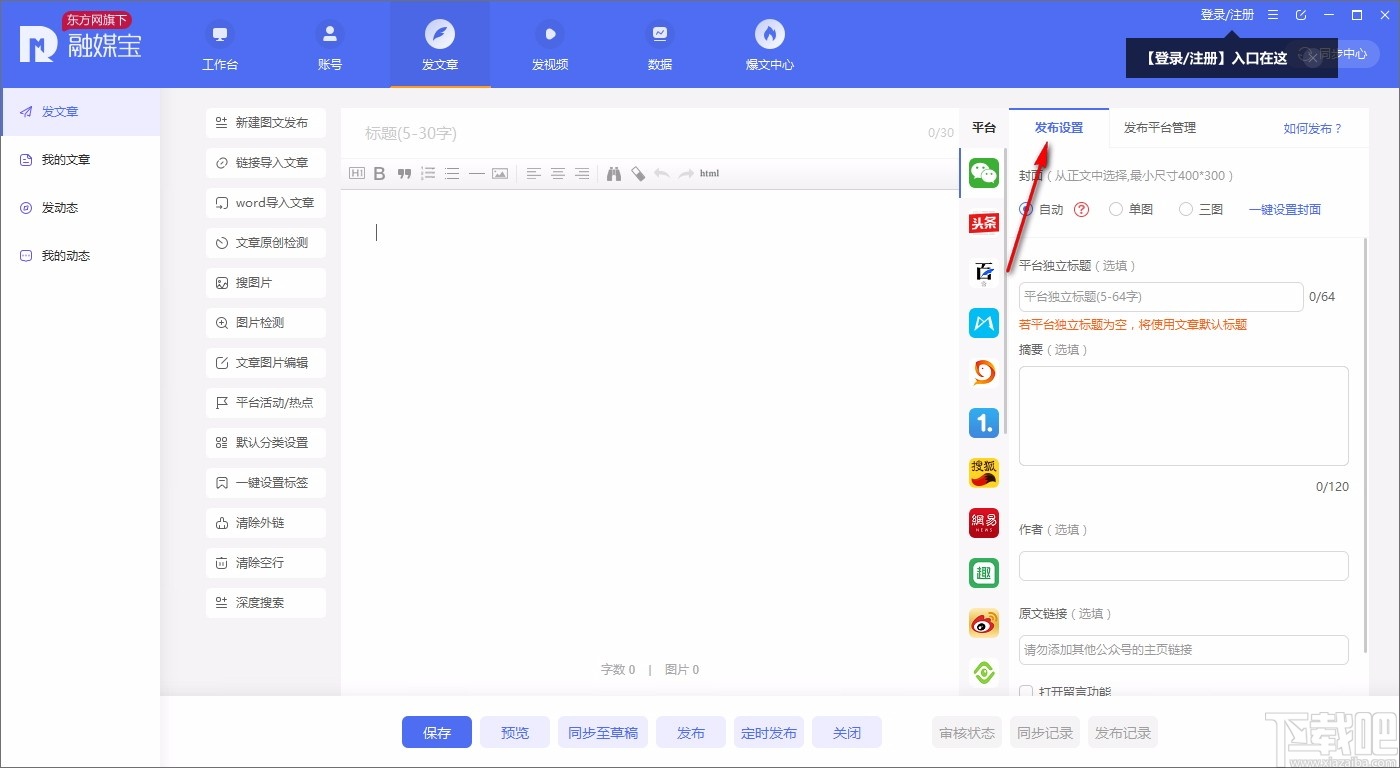1400x768 pixels.
Task: Select the 今日头条 platform icon
Action: [x=983, y=222]
